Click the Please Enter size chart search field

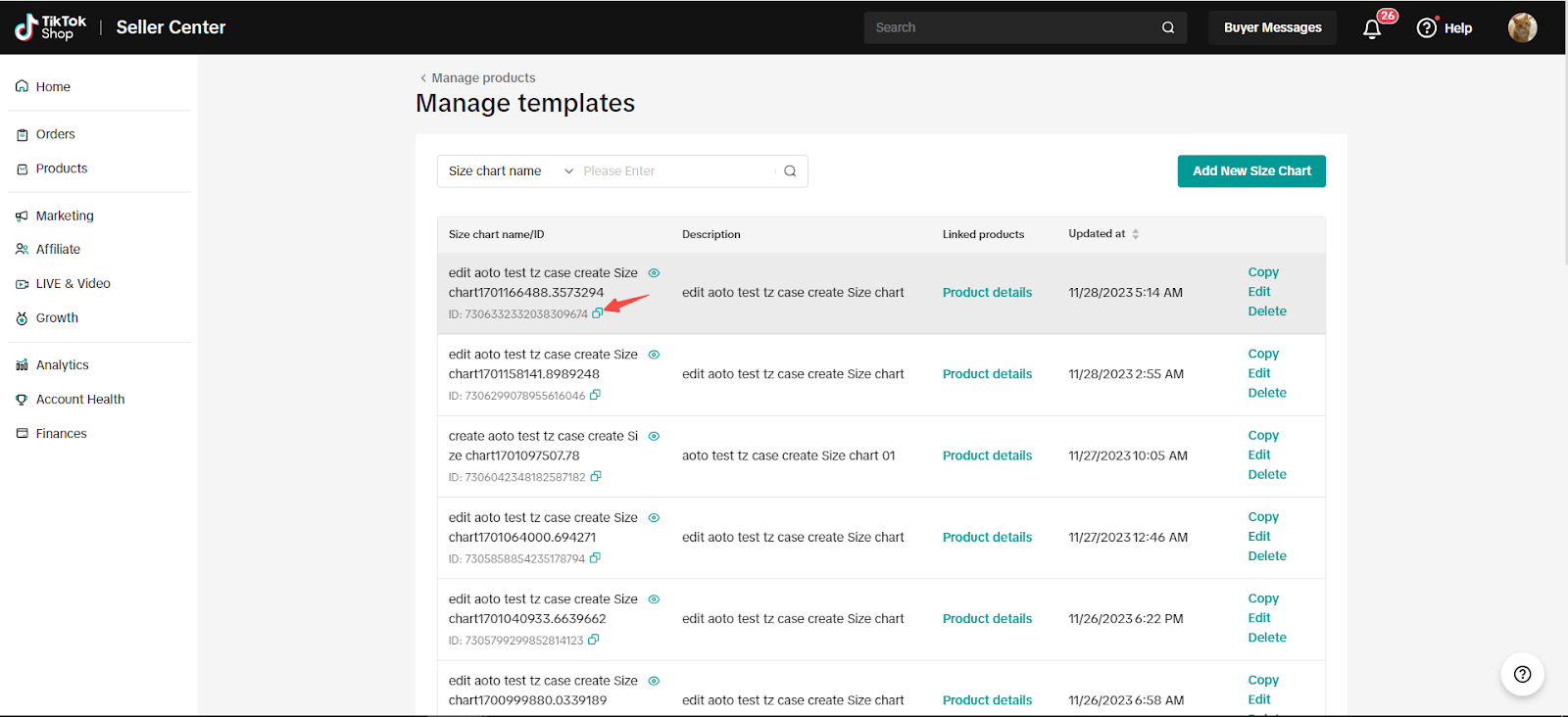point(674,171)
